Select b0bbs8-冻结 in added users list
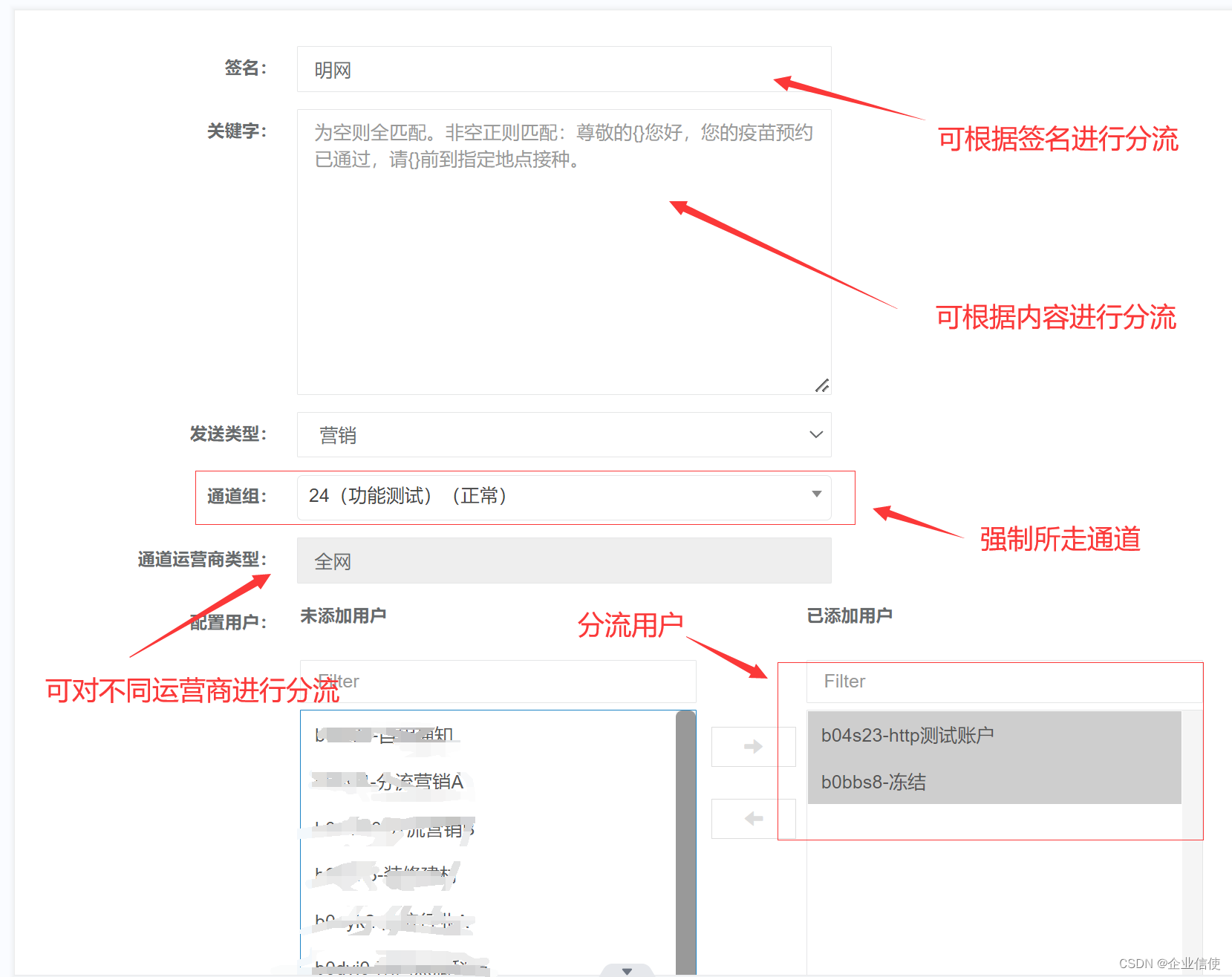This screenshot has height=977, width=1232. 994,782
